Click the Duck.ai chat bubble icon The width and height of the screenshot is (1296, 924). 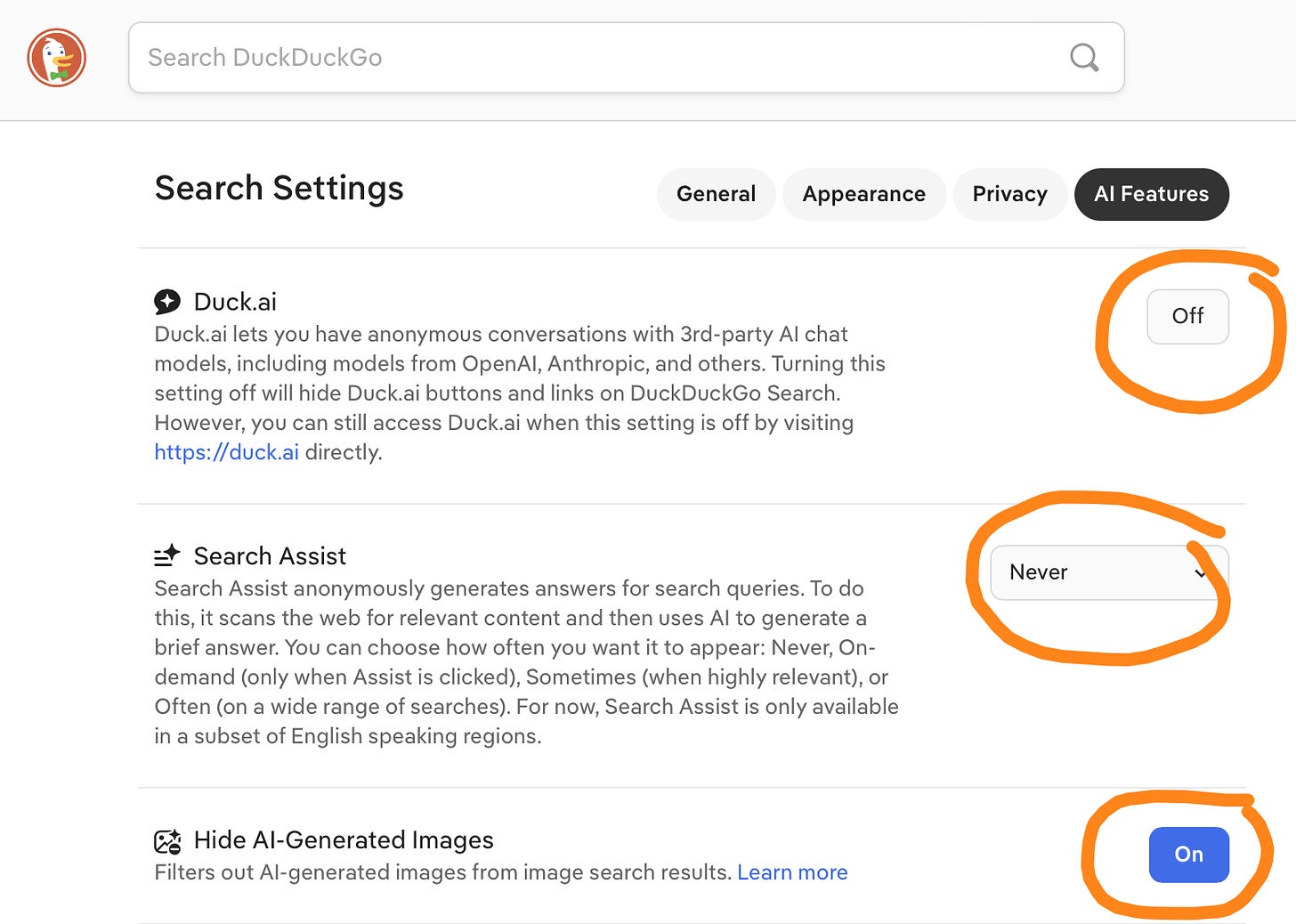(167, 302)
